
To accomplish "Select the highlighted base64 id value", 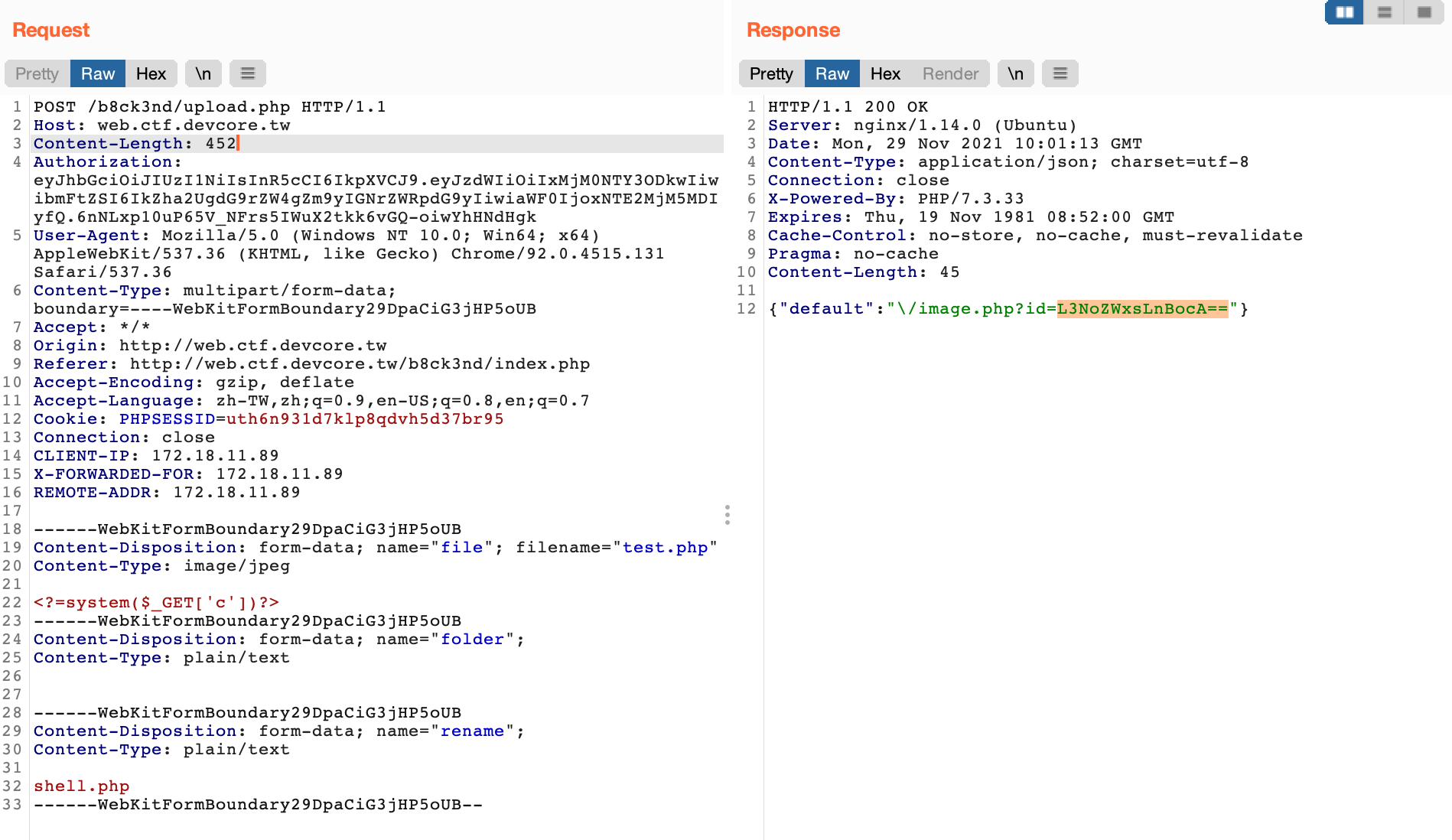I will pos(1143,309).
